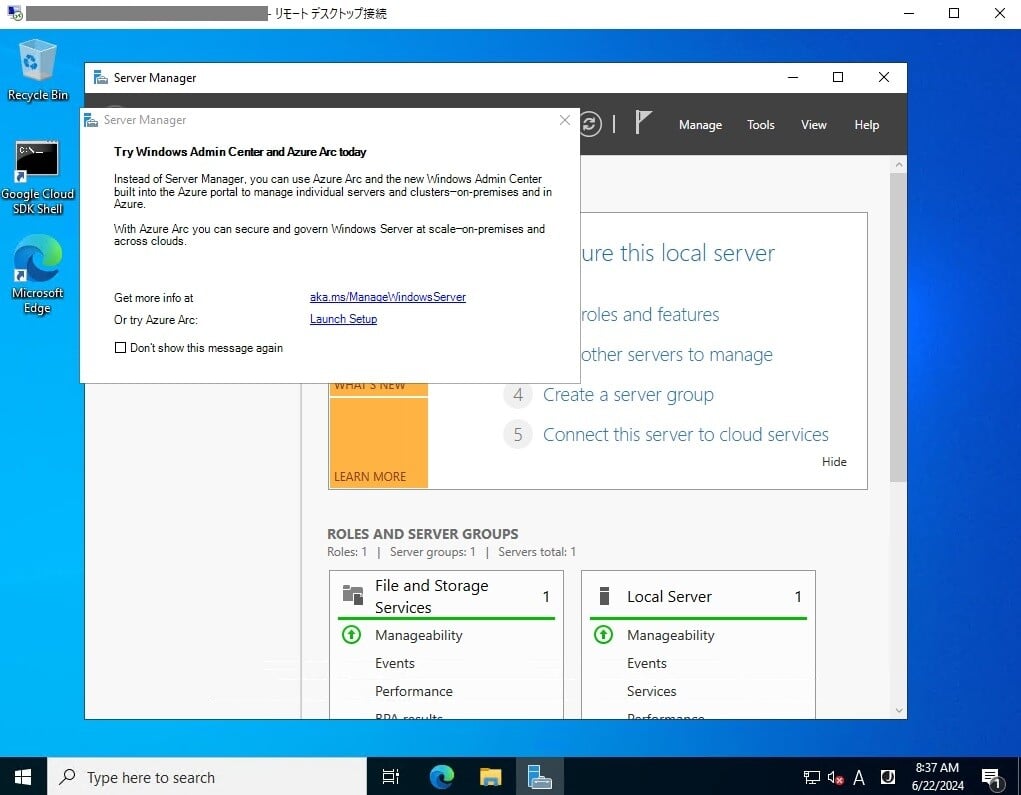Screen dimensions: 1021x795
Task: Open the Notifications flag in Server Manager
Action: pos(641,123)
